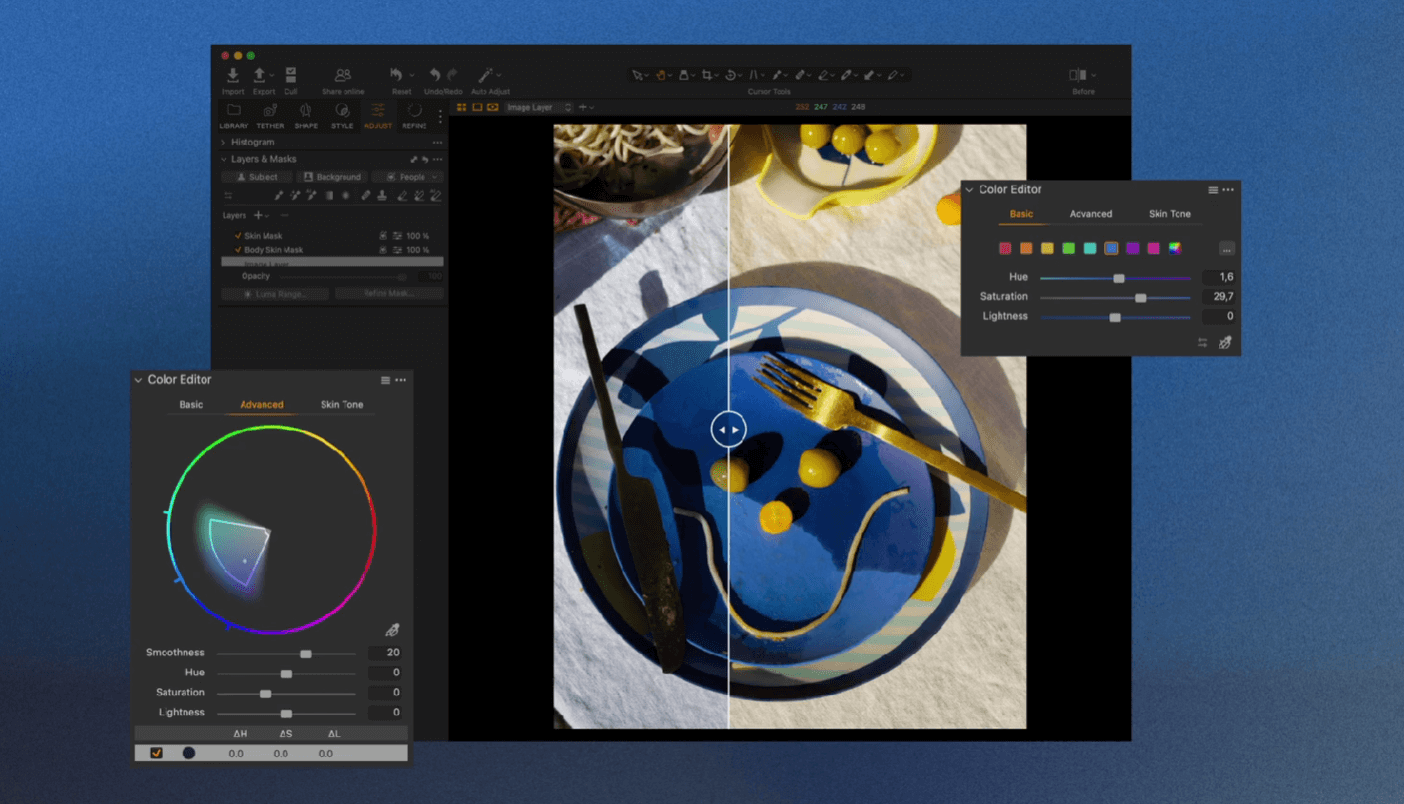Toggle the proofing eye view icon
Screen dimensions: 1404x804
pos(493,107)
